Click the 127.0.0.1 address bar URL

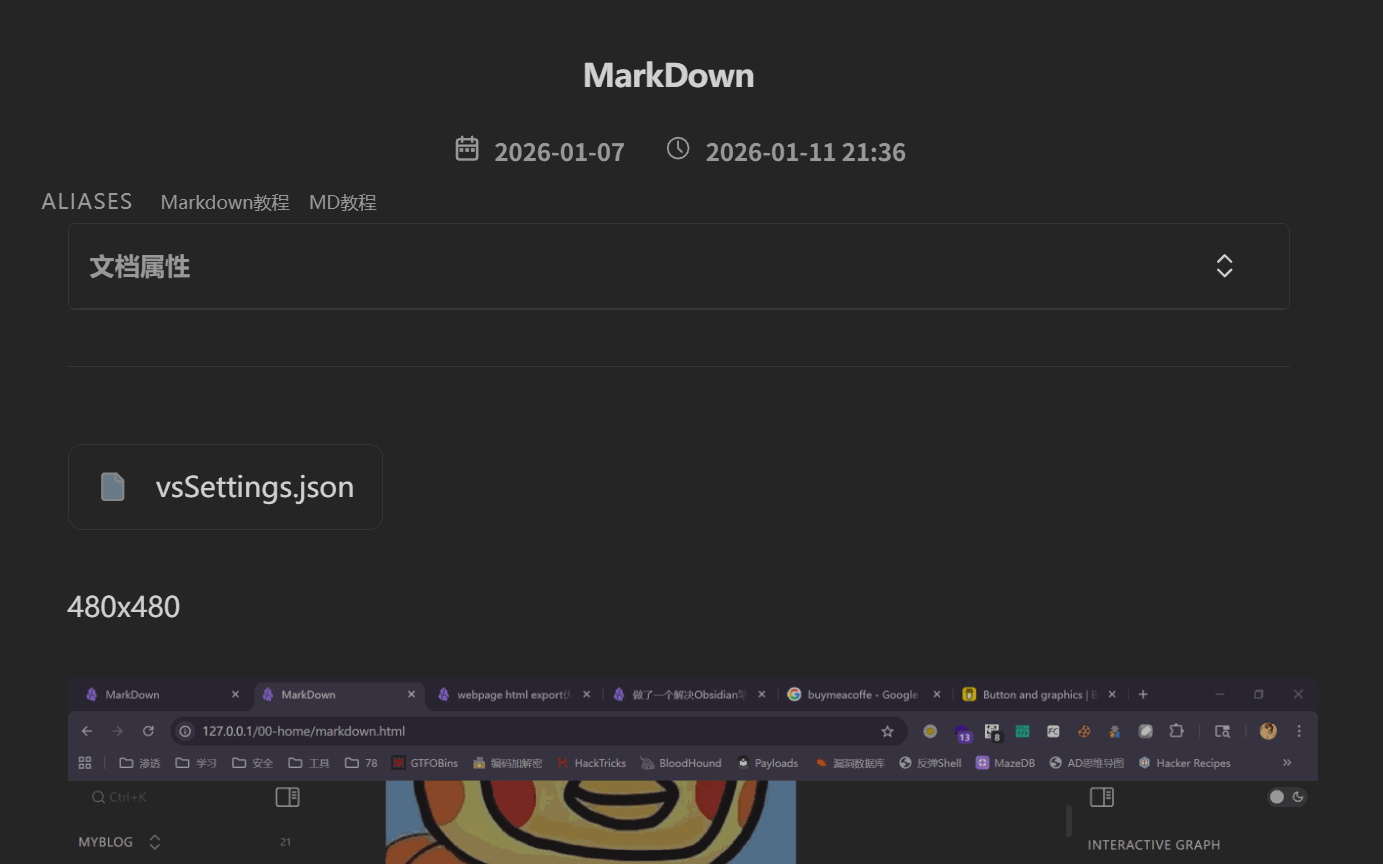(x=303, y=731)
